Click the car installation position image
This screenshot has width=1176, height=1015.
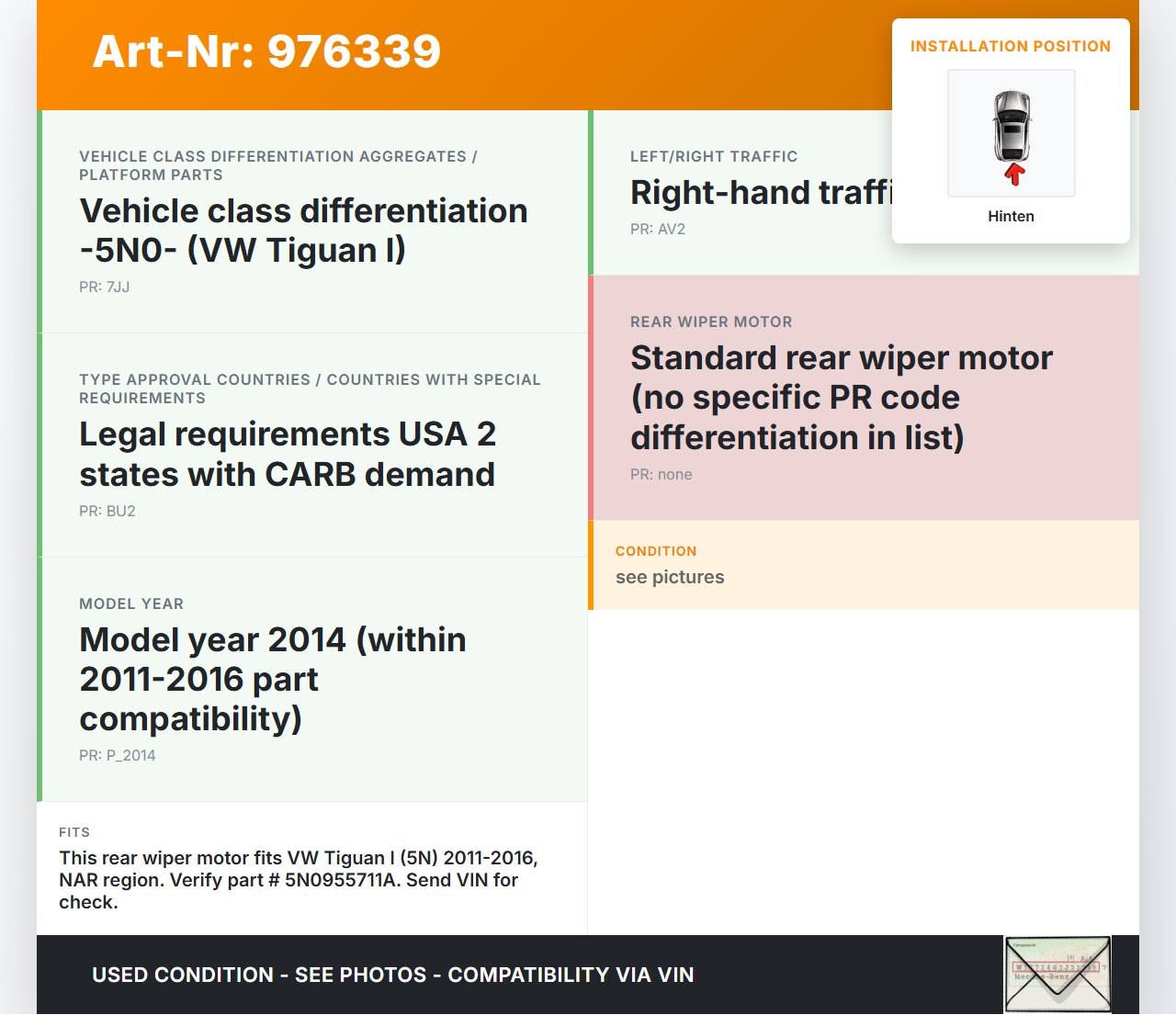coord(1012,133)
